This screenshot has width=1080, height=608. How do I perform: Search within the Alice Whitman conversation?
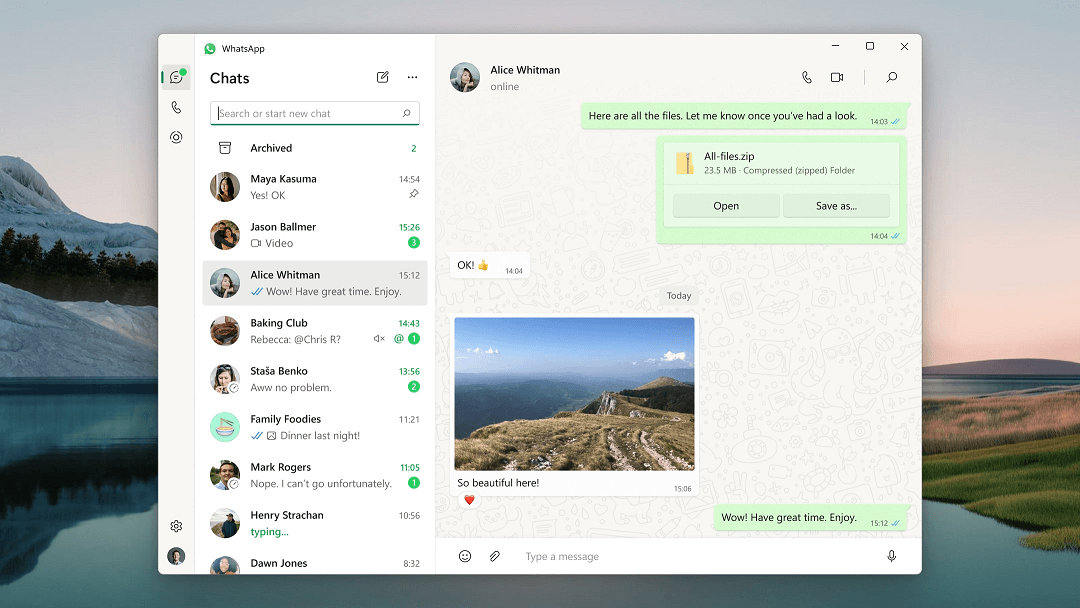point(891,78)
